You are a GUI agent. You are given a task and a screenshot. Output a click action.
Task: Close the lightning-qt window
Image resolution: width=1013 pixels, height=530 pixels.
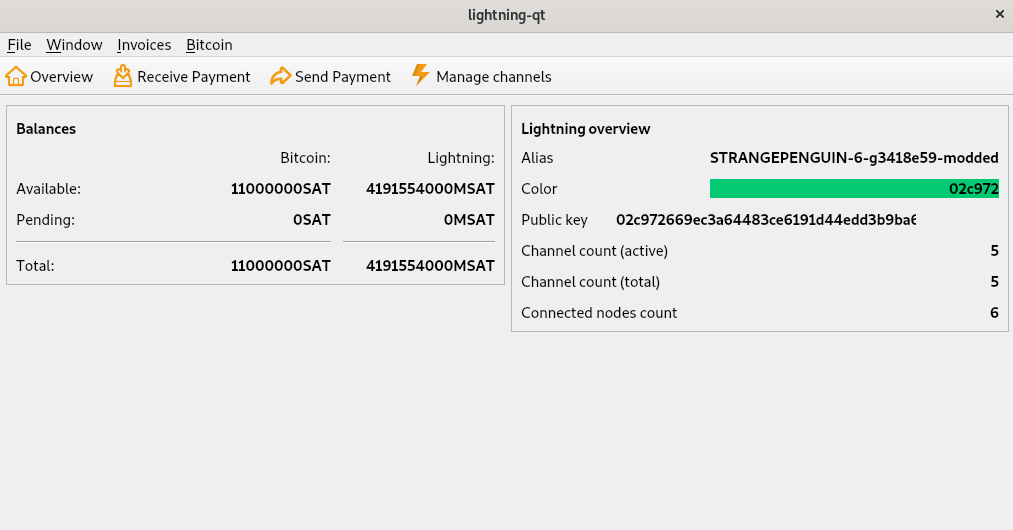(x=999, y=14)
